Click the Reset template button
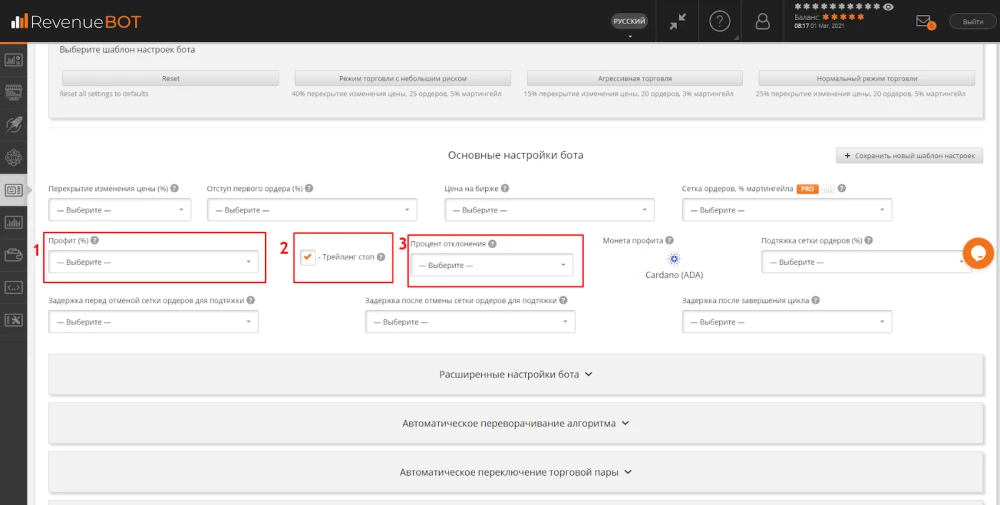This screenshot has height=505, width=1000. pyautogui.click(x=170, y=78)
